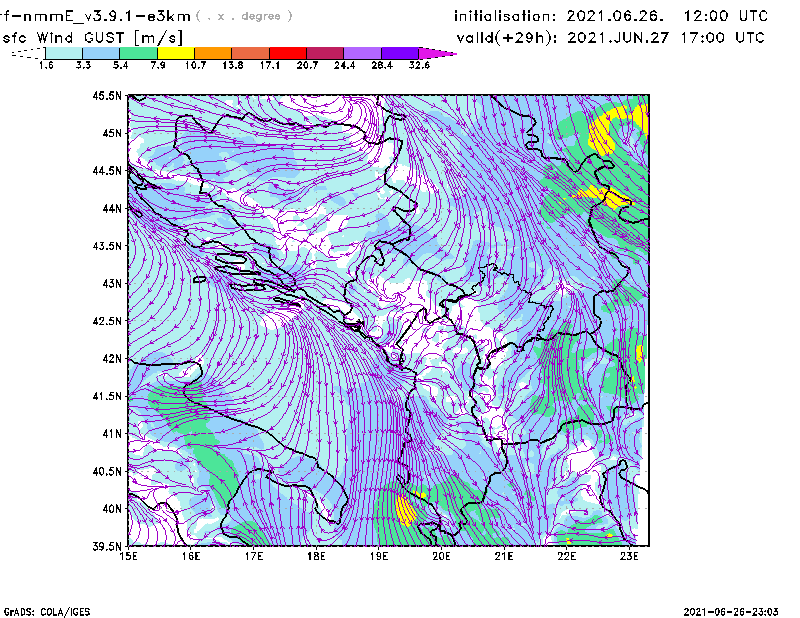Click the "42N" latitude label
The image size is (800, 618).
pos(112,359)
